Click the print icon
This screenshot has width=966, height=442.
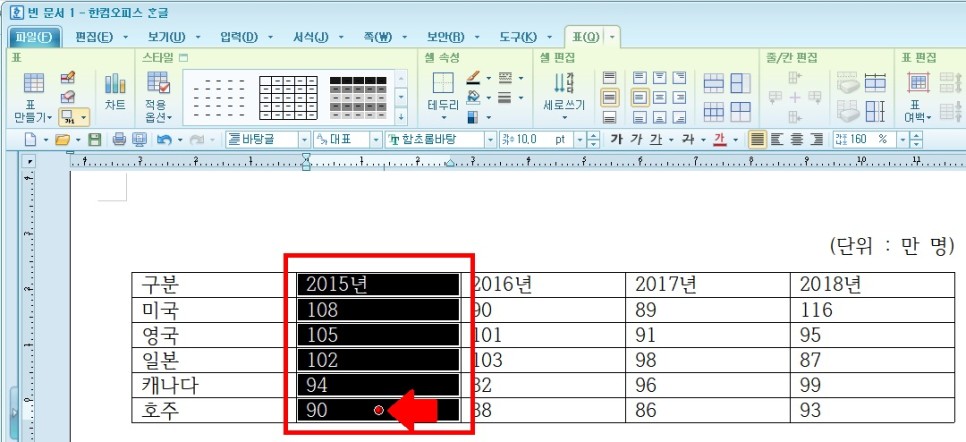(x=120, y=140)
